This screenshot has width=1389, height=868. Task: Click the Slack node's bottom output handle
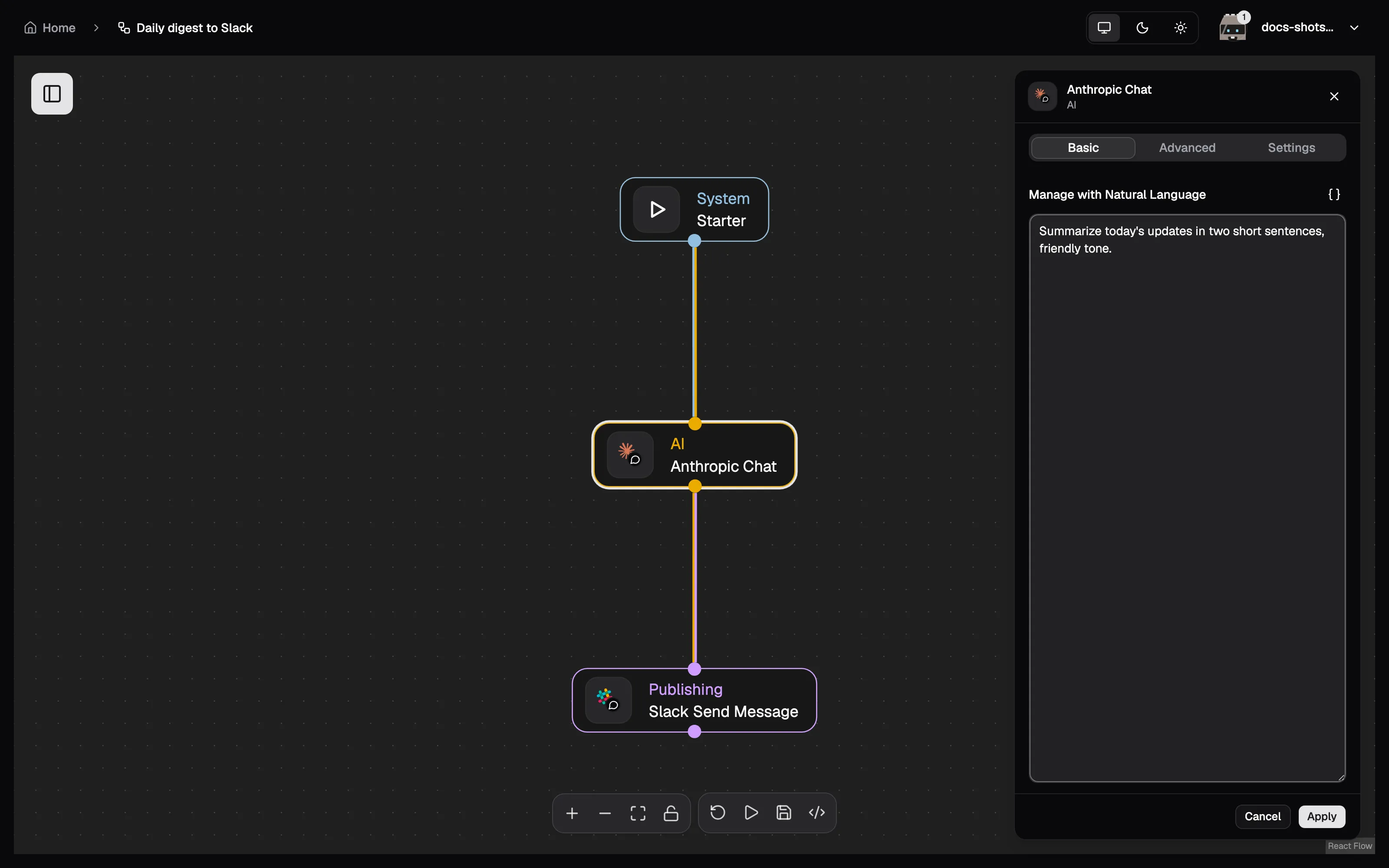[694, 731]
